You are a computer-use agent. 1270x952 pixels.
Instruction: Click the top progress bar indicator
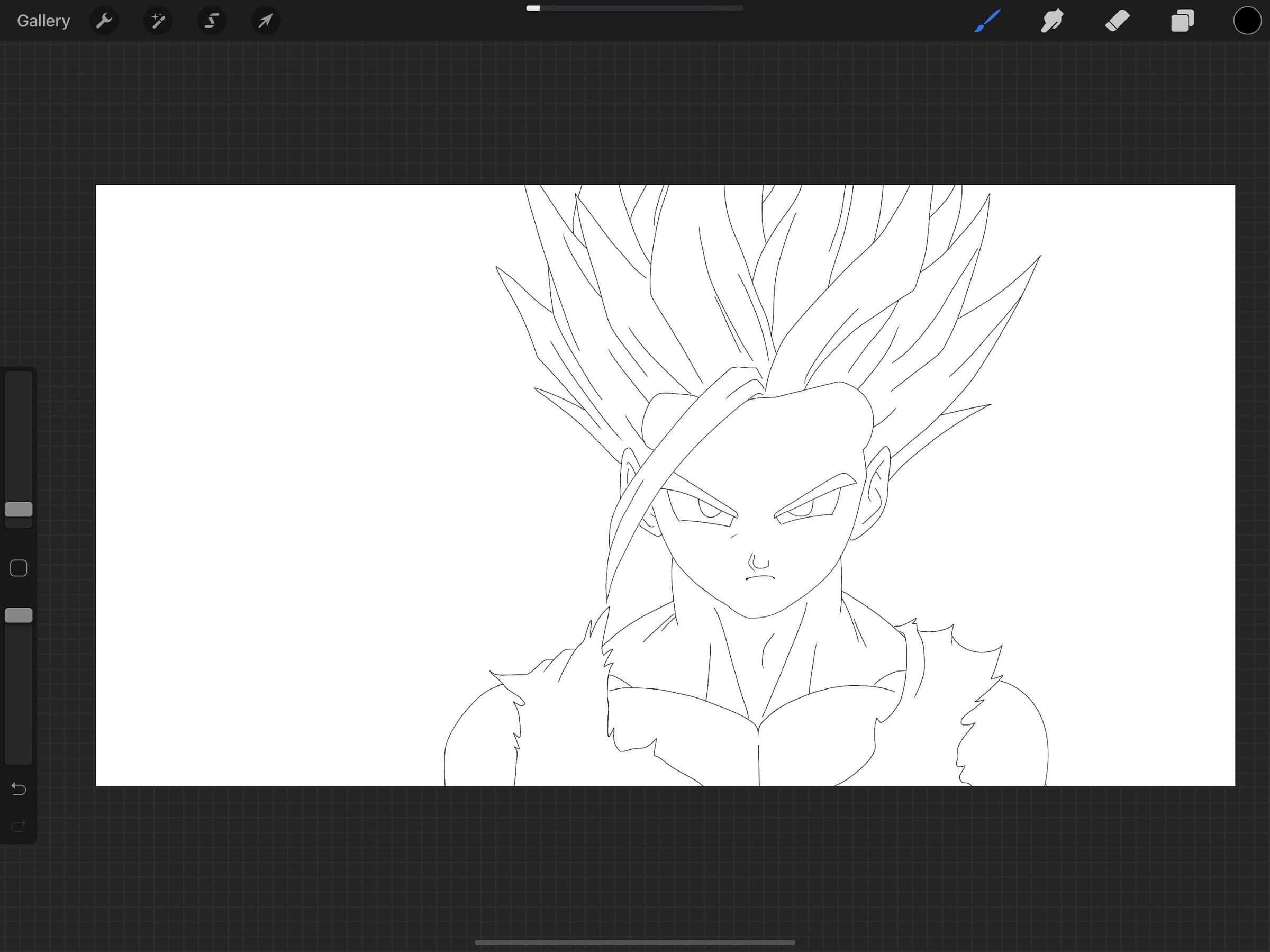[x=634, y=8]
